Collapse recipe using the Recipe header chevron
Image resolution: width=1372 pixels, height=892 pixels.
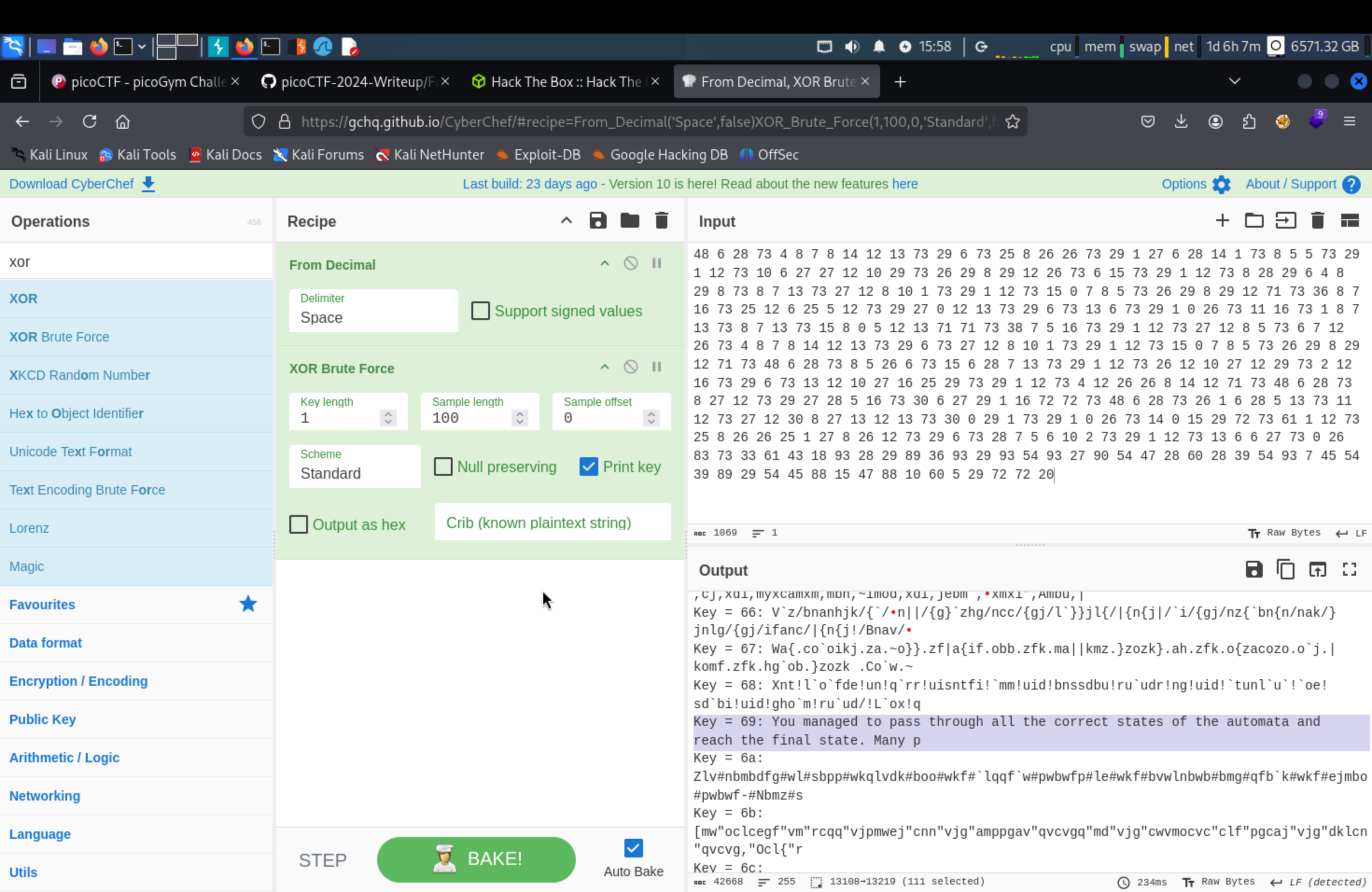[x=566, y=221]
